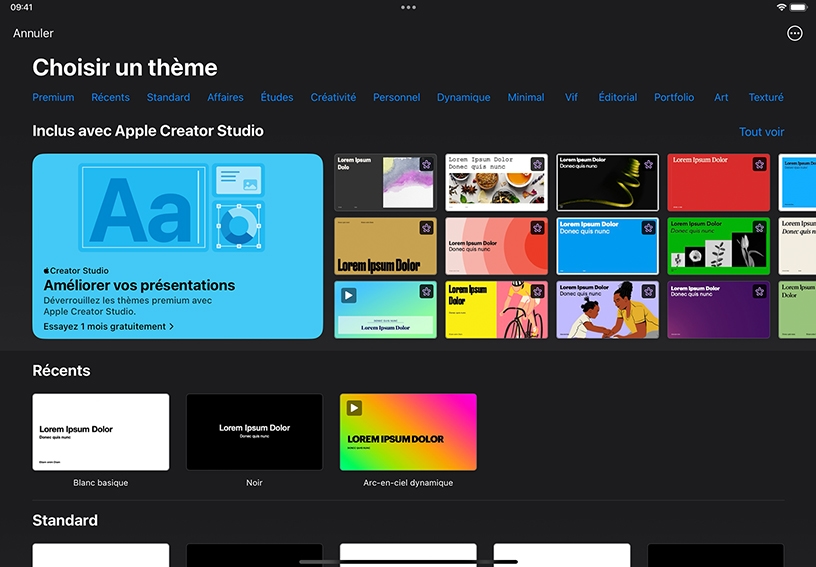
Task: Tap the star badge on red theme
Action: pyautogui.click(x=759, y=164)
